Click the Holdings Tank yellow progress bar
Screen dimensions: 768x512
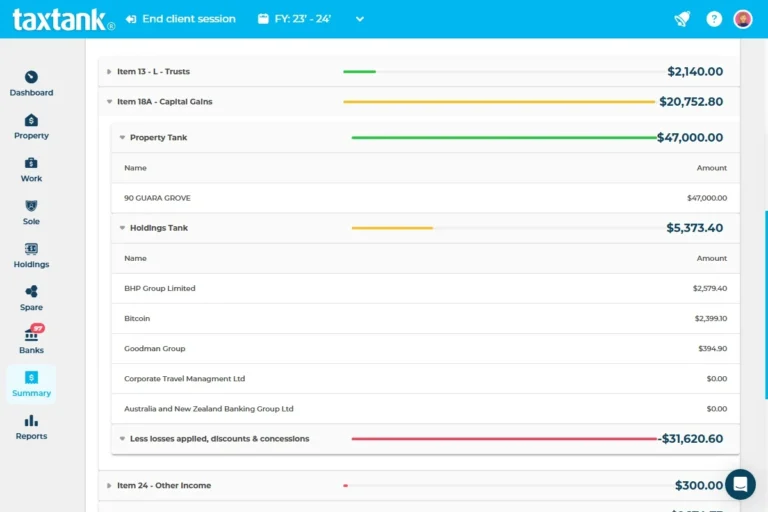click(392, 228)
